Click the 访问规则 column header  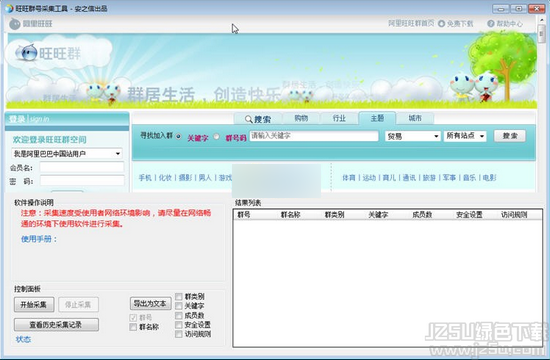click(x=514, y=214)
